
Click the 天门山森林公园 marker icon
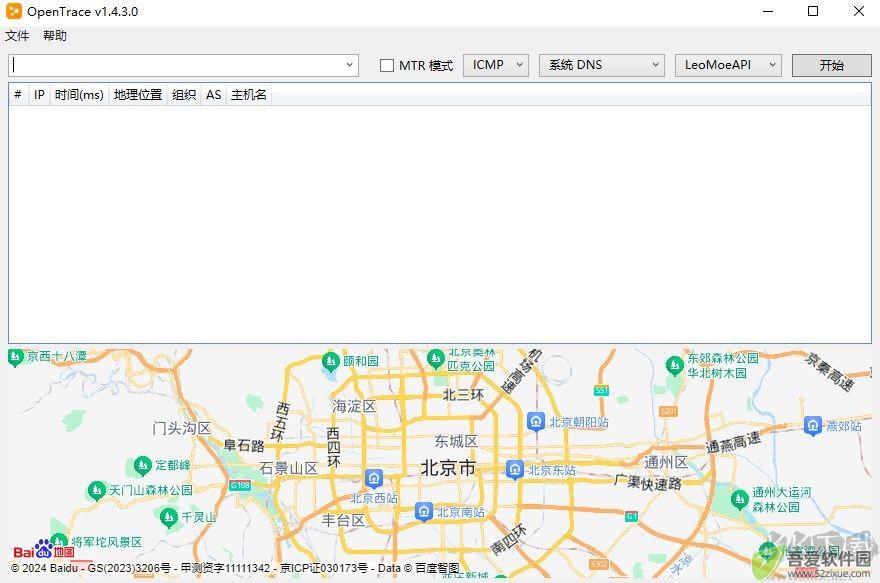pos(97,490)
